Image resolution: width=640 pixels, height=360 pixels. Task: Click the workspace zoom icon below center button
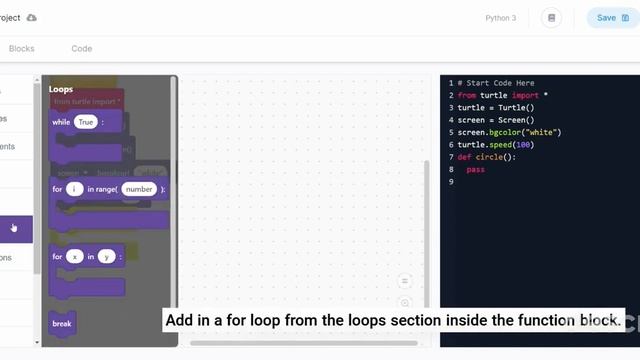point(404,302)
